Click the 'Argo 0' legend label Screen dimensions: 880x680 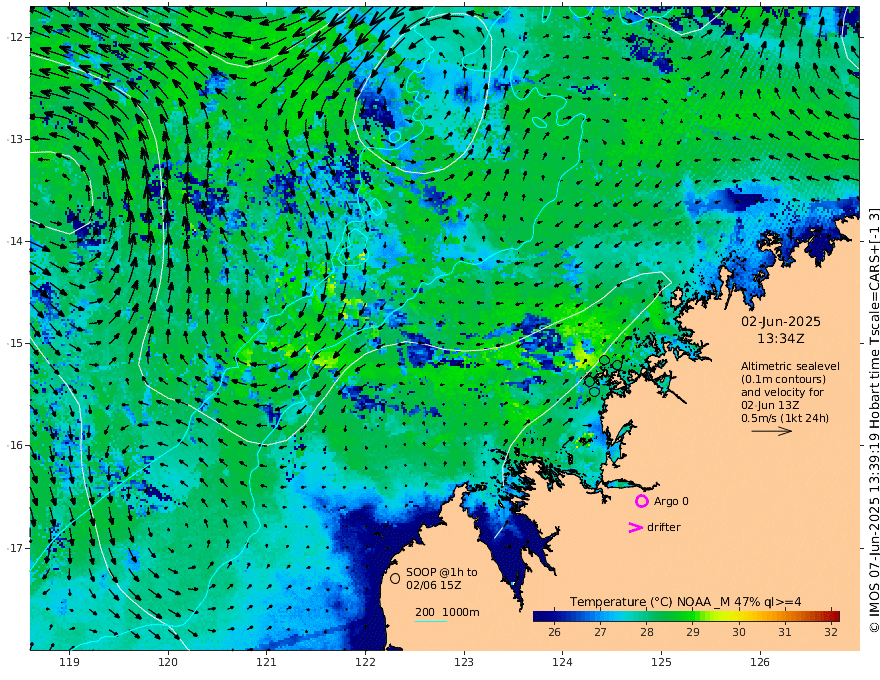(x=671, y=501)
